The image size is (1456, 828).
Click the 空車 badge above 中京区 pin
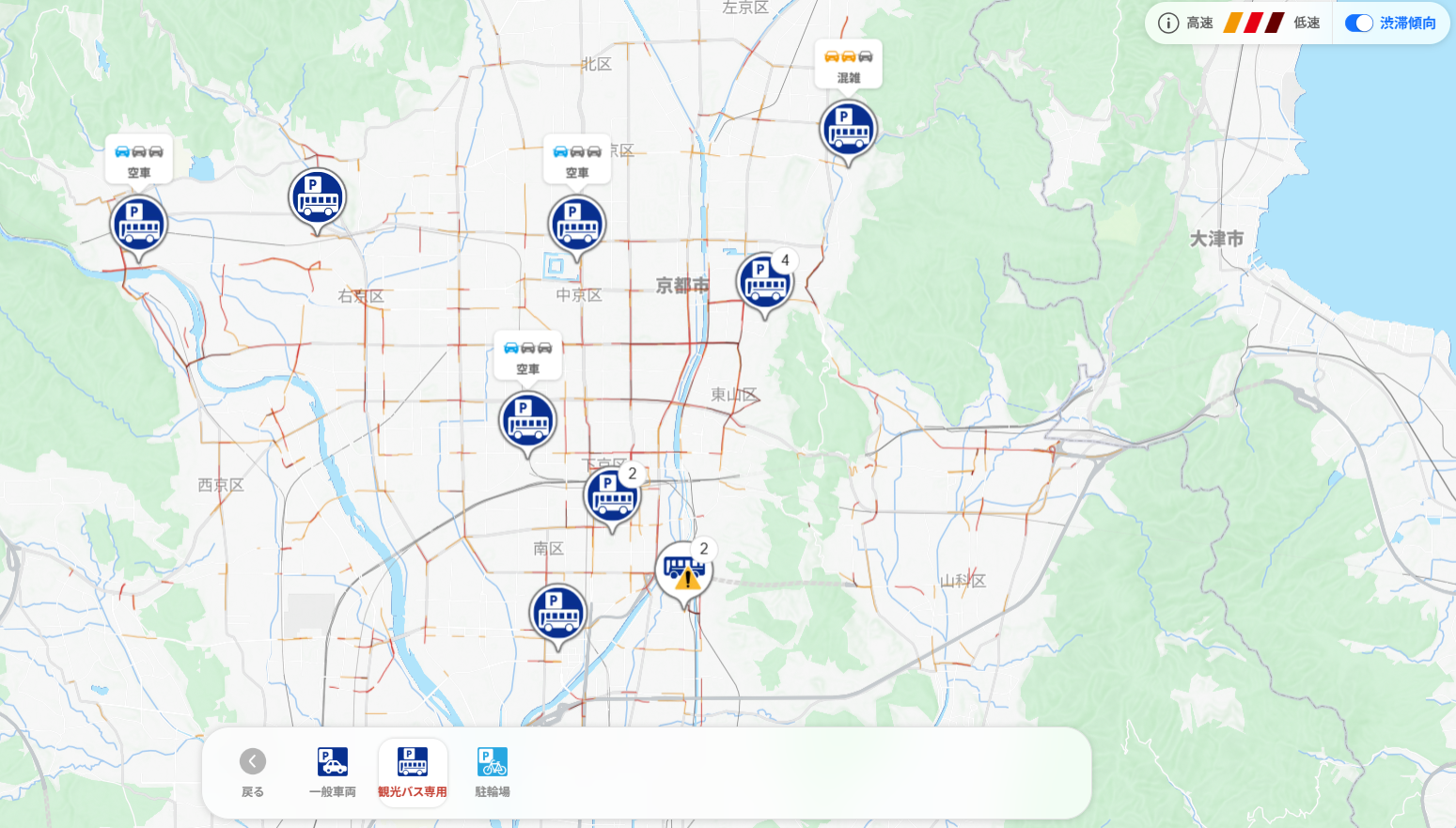pyautogui.click(x=576, y=160)
